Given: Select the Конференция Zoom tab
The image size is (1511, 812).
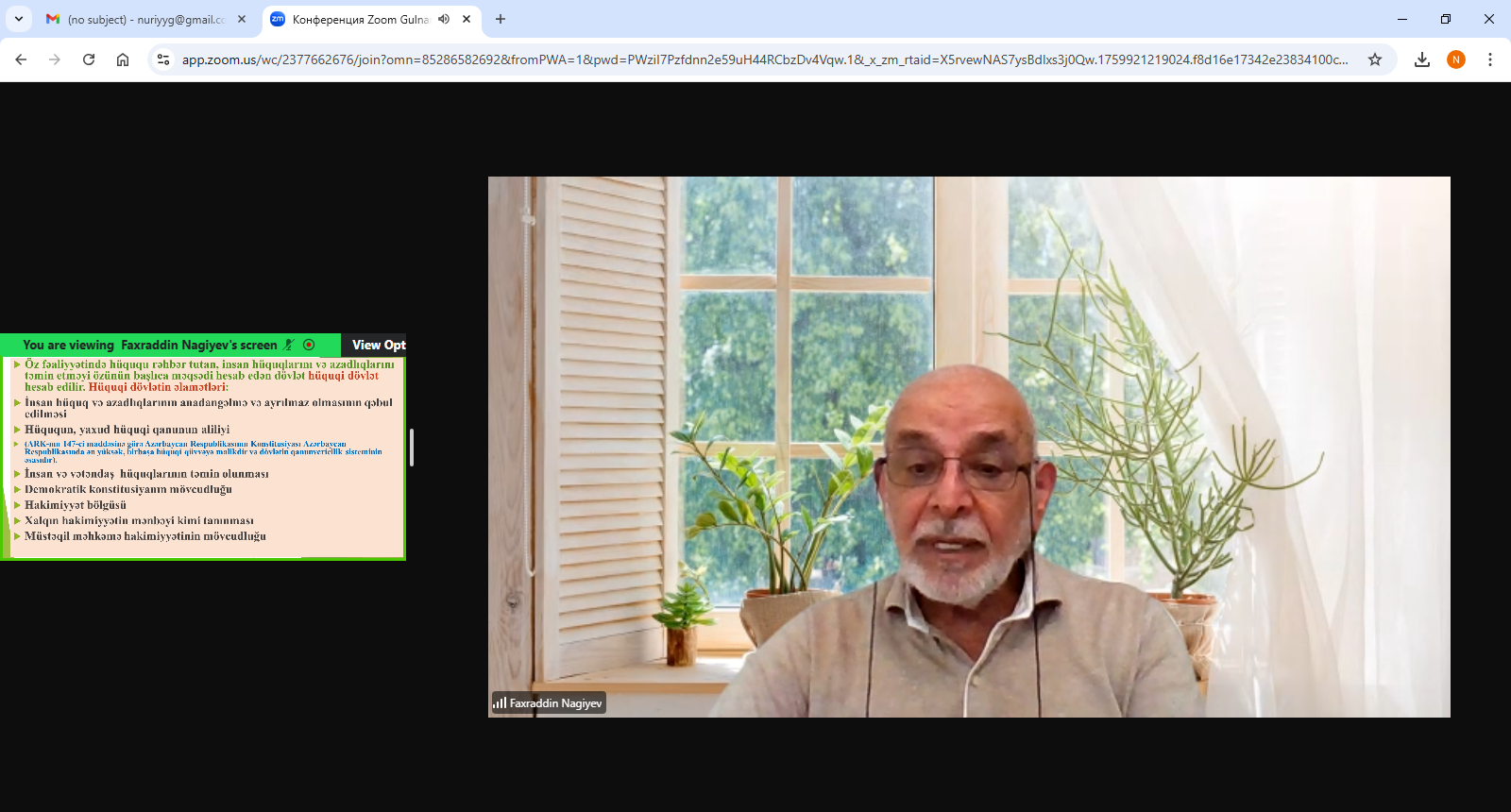Looking at the screenshot, I should pos(359,19).
